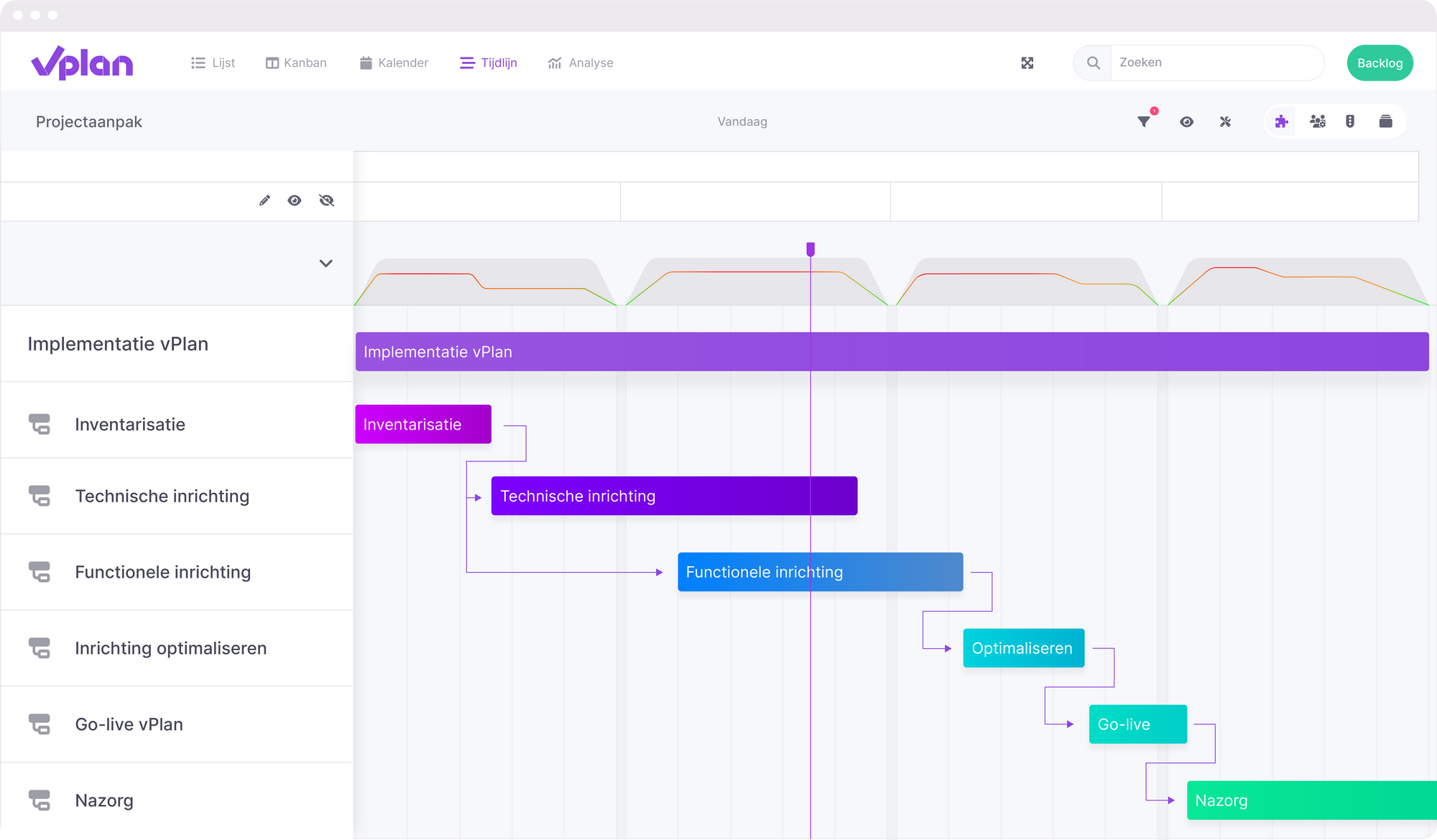Screen dimensions: 1437x840
Task: Open the filter funnel icon
Action: coord(1144,121)
